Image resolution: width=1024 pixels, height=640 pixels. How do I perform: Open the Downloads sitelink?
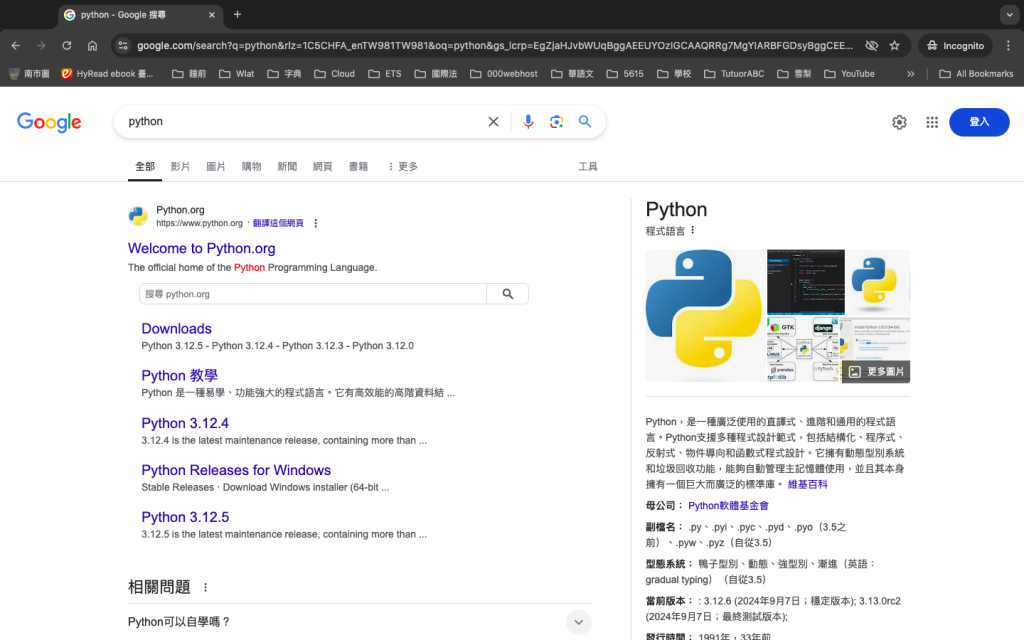point(176,328)
